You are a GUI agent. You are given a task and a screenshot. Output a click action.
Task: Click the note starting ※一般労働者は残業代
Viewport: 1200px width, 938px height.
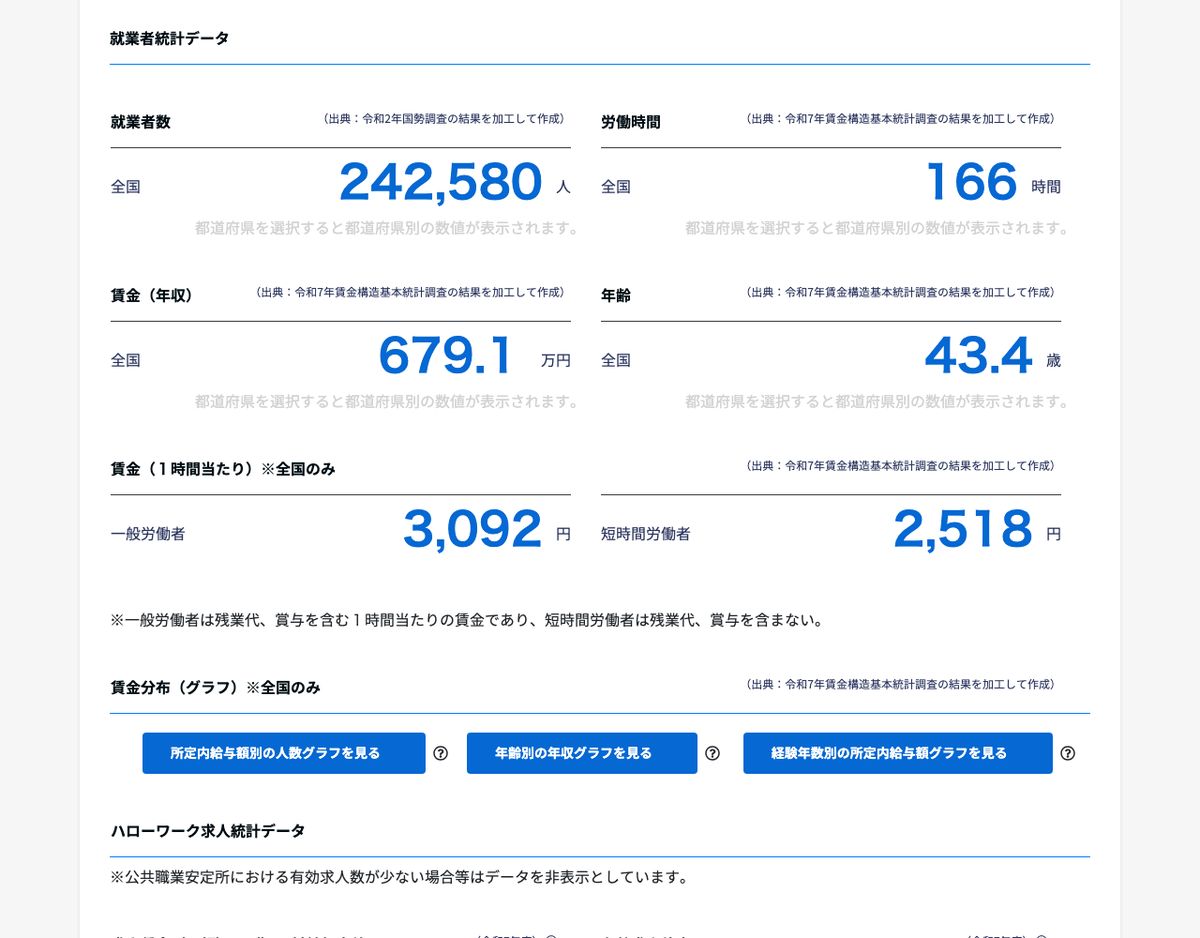click(x=468, y=620)
